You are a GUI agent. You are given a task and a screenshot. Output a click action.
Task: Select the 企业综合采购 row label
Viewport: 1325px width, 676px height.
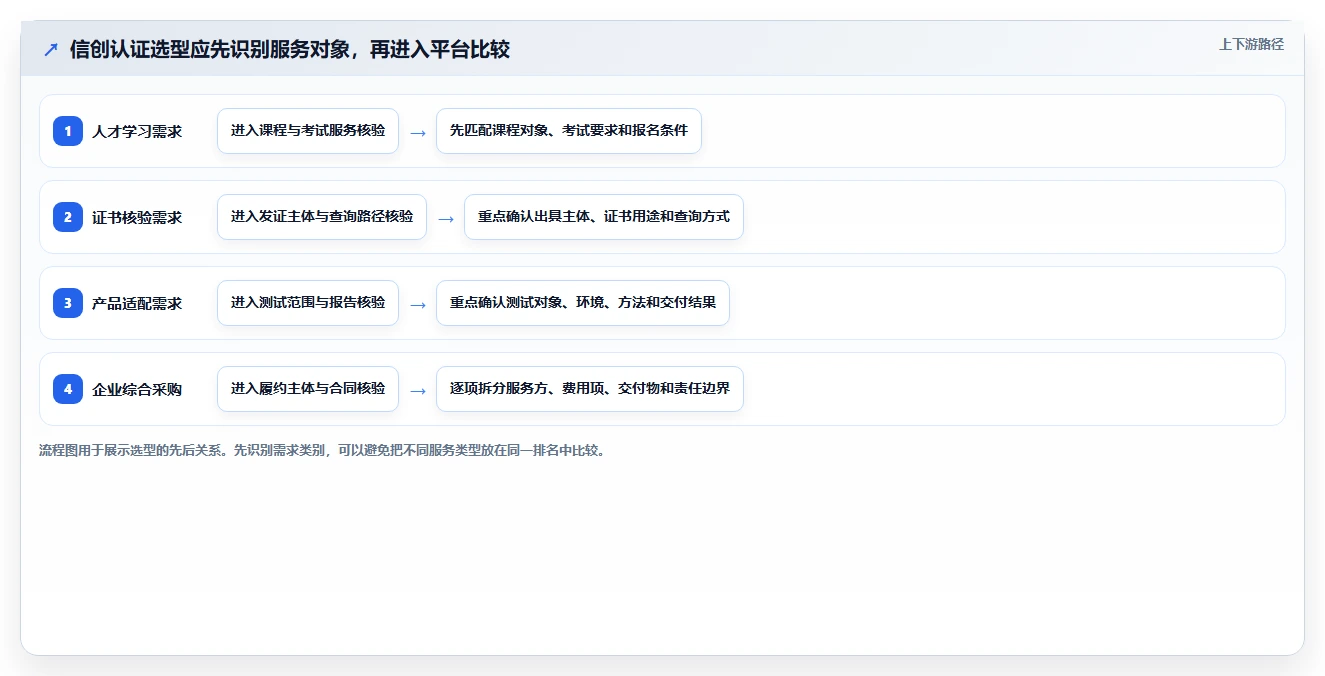pos(137,389)
